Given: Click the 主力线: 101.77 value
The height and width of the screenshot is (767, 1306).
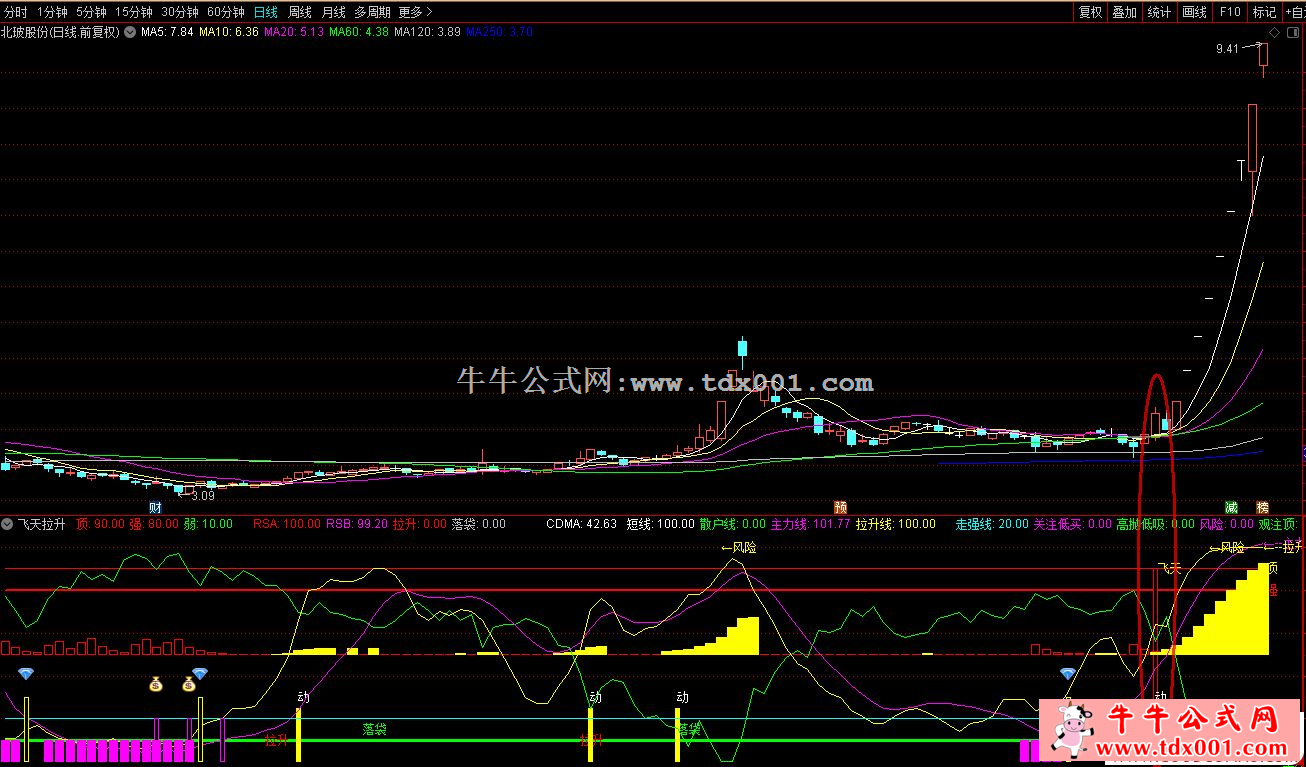Looking at the screenshot, I should [810, 523].
